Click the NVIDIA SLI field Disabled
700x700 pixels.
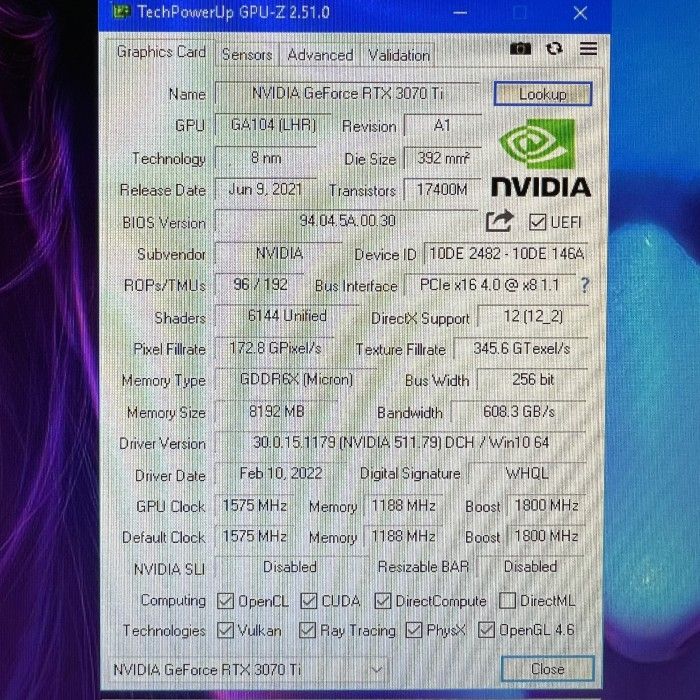point(292,567)
